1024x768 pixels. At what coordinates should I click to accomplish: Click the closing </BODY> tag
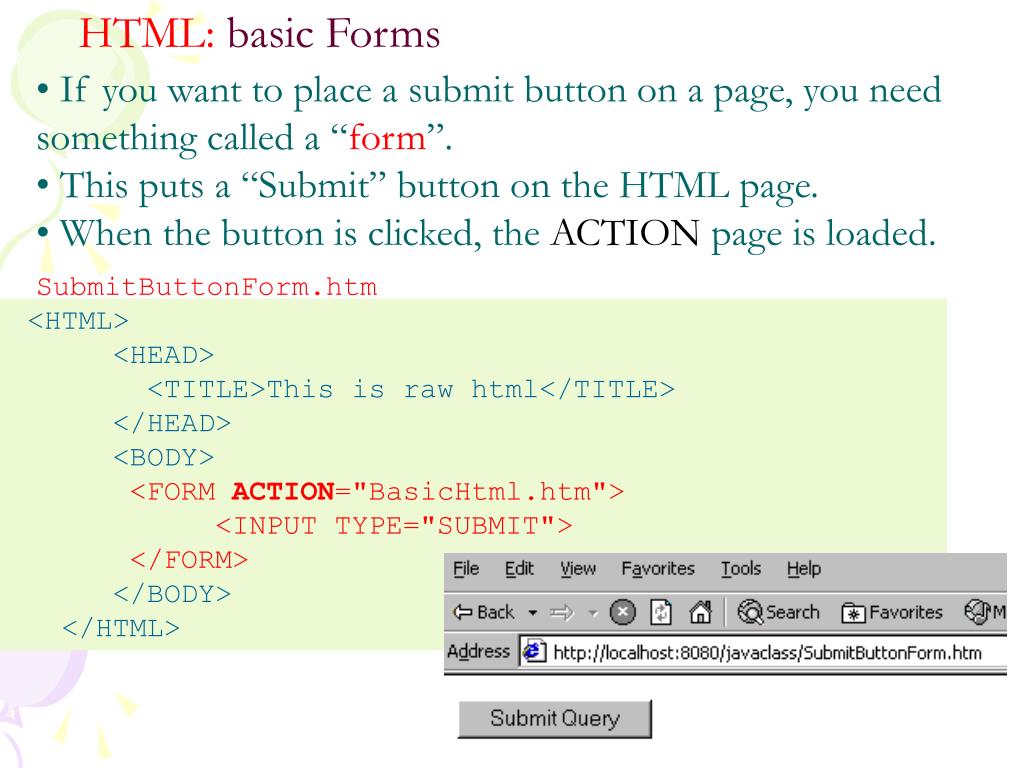click(172, 594)
